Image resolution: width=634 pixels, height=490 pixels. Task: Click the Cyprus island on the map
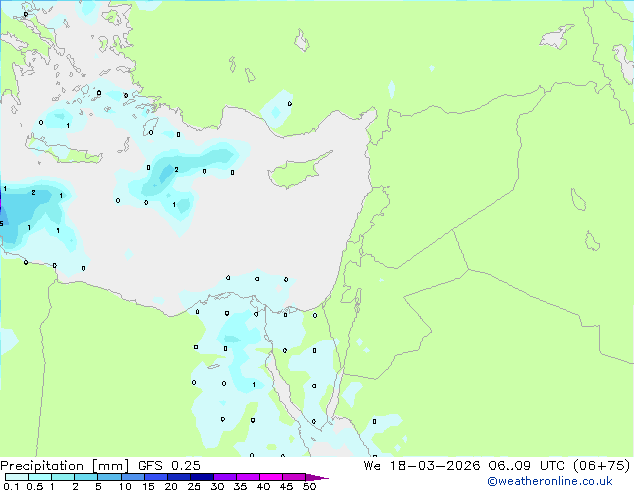click(297, 172)
